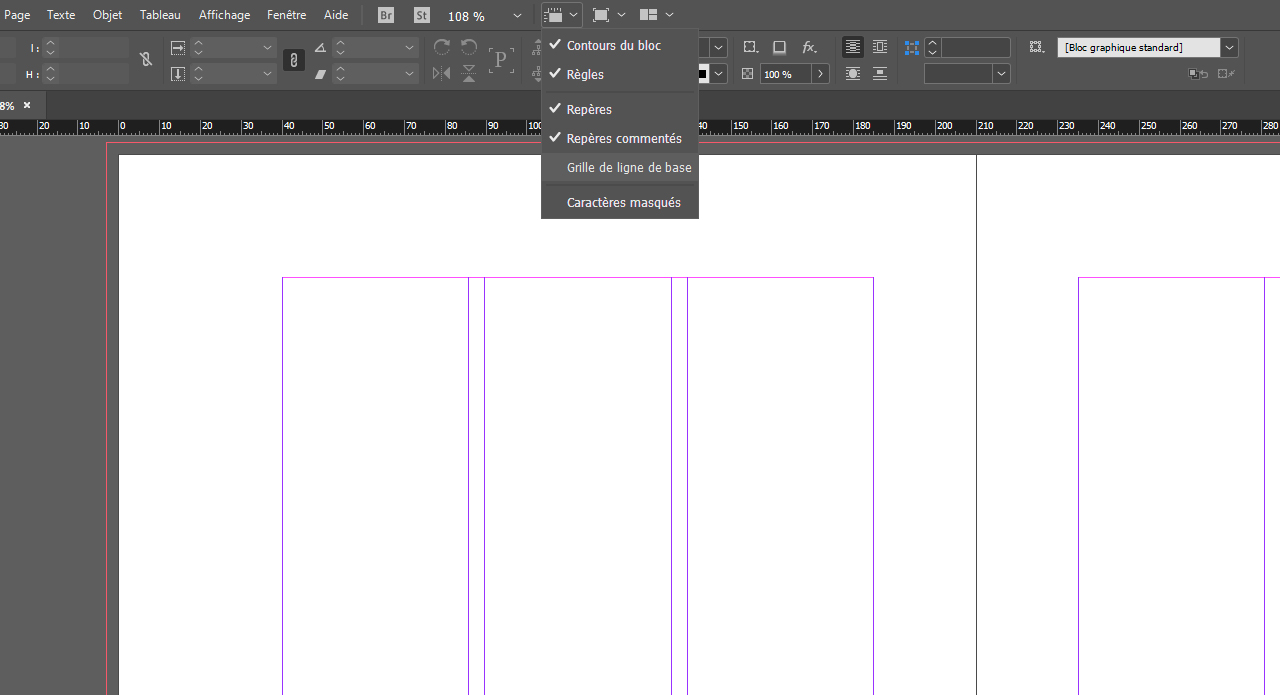Click the view options icon
Screen dimensions: 1280x695
[553, 15]
